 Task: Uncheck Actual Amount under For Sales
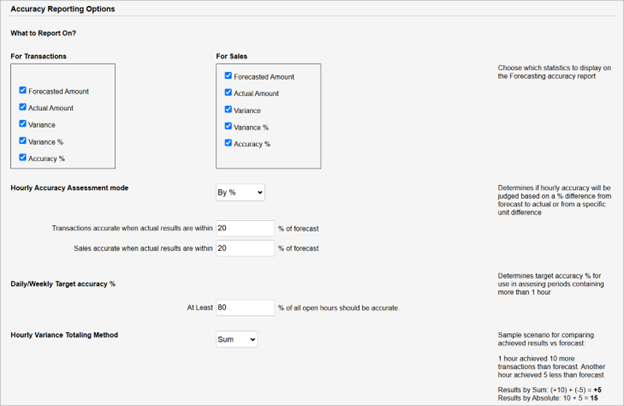[x=228, y=92]
